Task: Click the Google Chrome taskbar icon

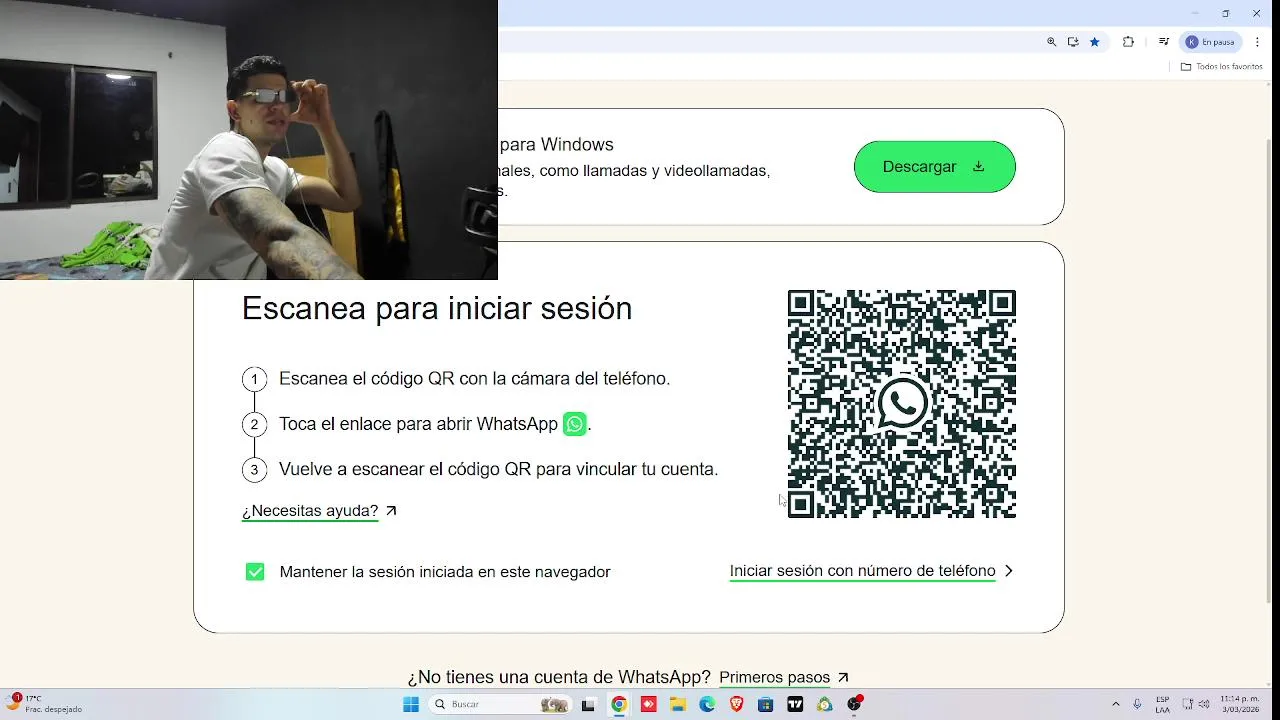Action: point(619,704)
